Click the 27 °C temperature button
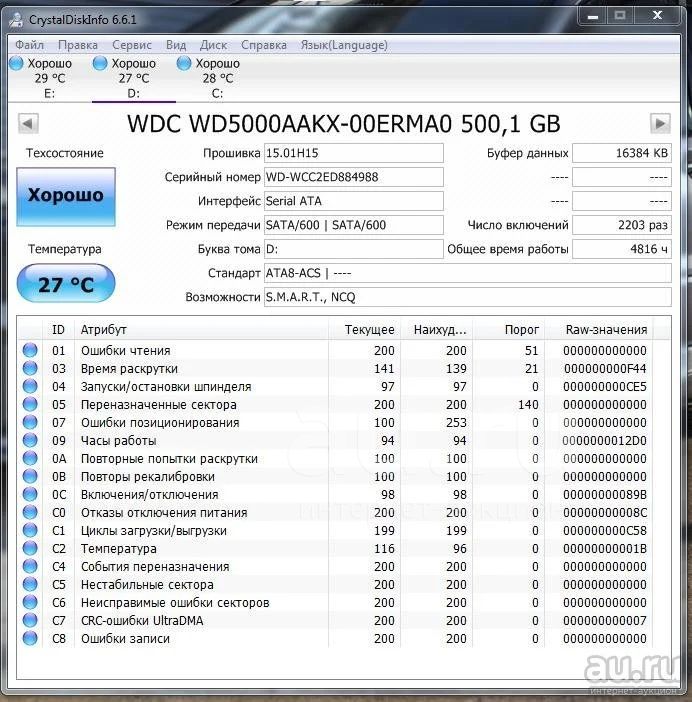The width and height of the screenshot is (692, 702). coord(66,283)
